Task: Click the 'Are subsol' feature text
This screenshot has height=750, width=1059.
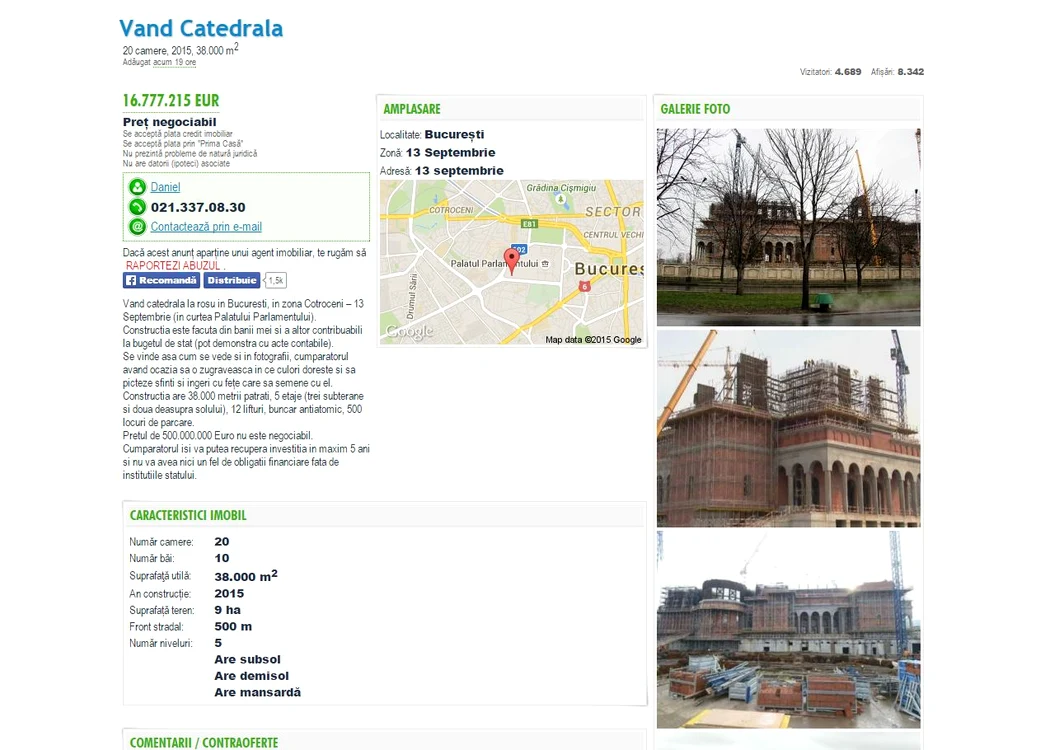Action: 247,659
